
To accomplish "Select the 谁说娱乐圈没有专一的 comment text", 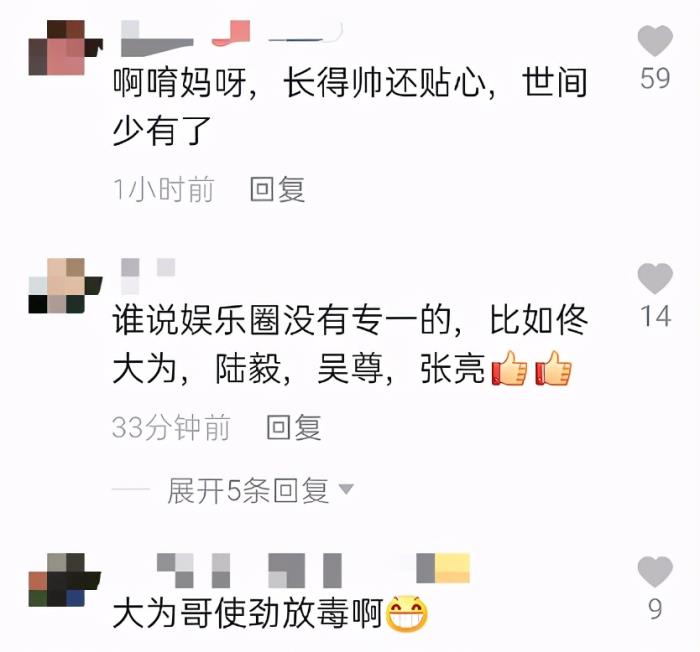I will pyautogui.click(x=350, y=344).
